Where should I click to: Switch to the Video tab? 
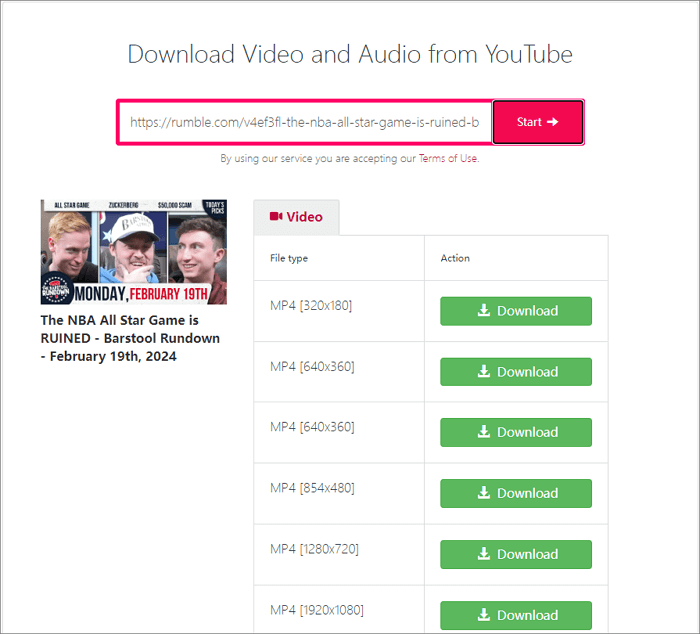coord(296,217)
